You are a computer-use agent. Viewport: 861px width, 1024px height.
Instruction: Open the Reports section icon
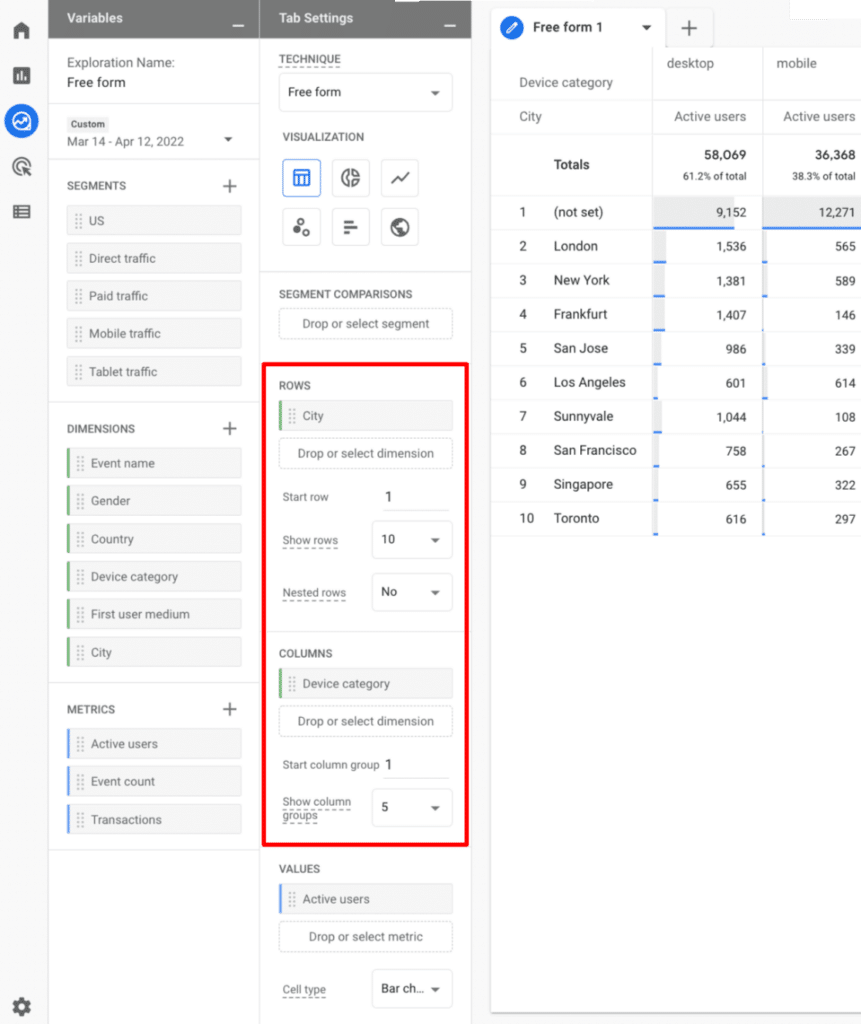point(21,75)
